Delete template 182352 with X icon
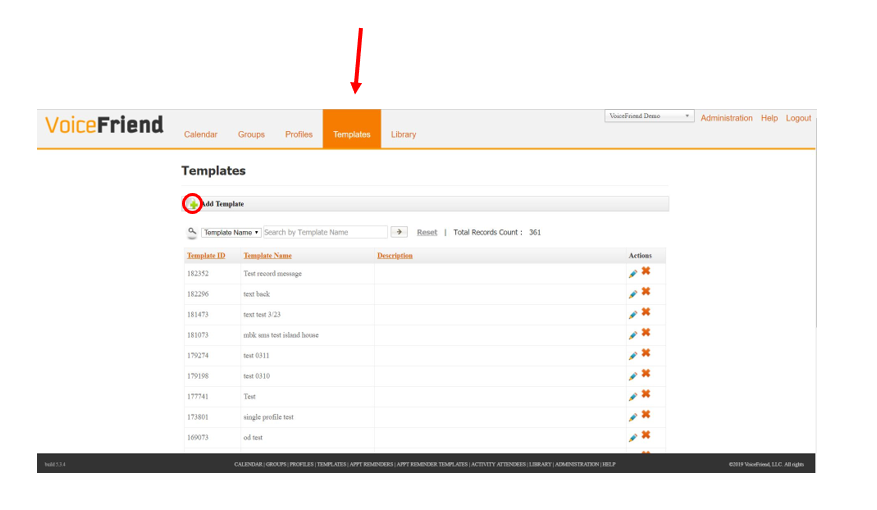 tap(645, 271)
